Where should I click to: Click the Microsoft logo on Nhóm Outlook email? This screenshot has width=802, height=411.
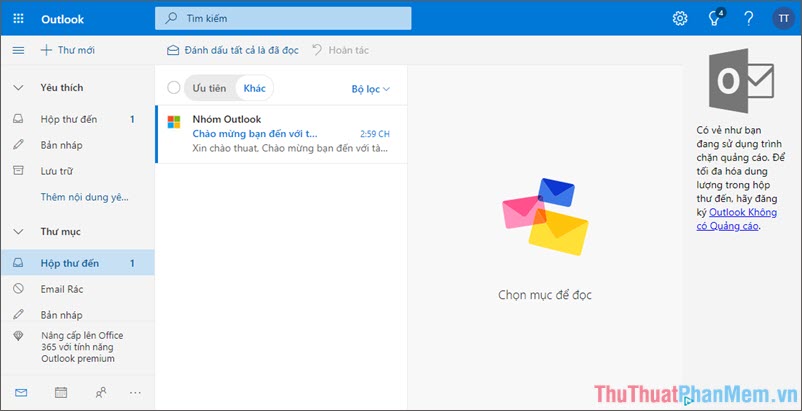[174, 122]
